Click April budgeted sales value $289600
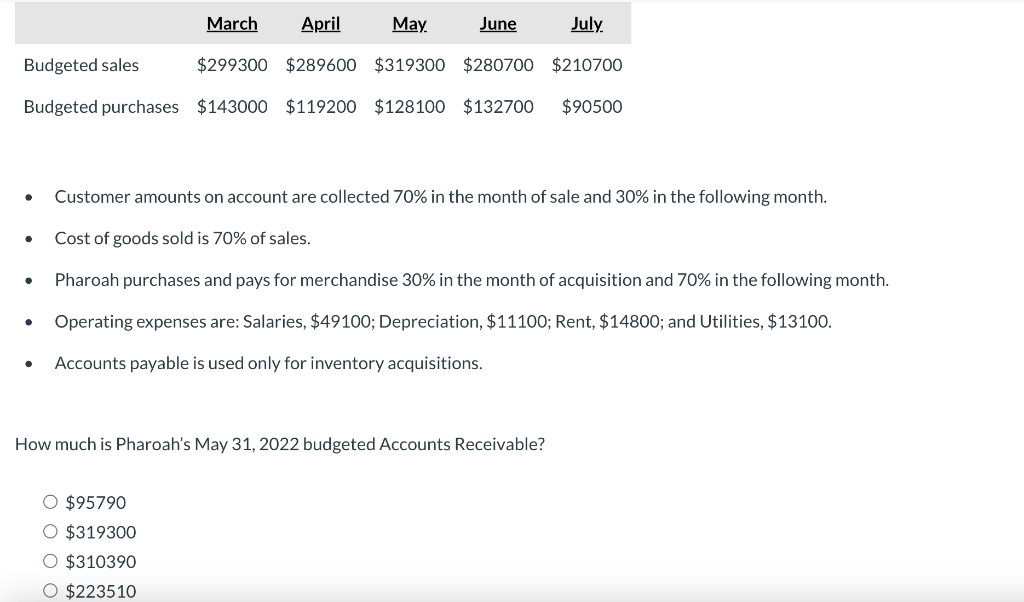1024x602 pixels. coord(321,65)
